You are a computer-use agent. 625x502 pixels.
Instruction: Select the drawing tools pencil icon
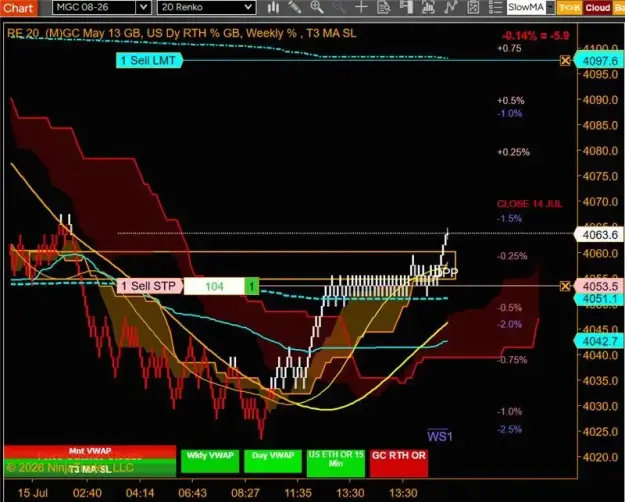(295, 7)
